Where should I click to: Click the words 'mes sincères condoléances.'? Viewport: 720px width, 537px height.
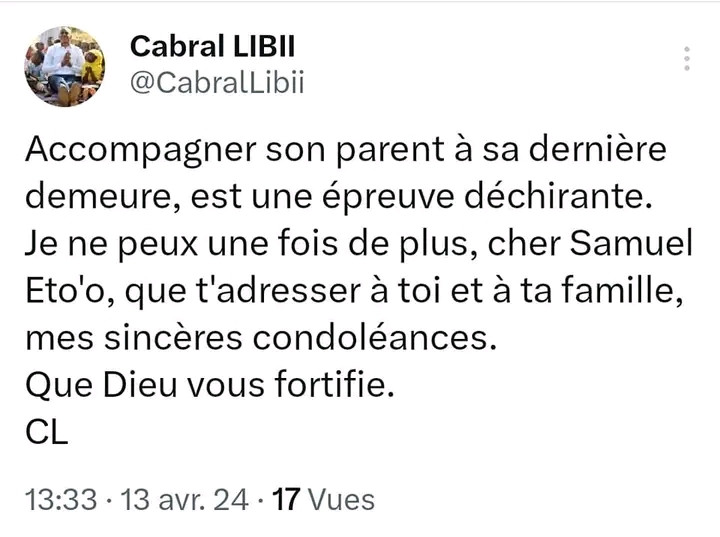point(261,338)
